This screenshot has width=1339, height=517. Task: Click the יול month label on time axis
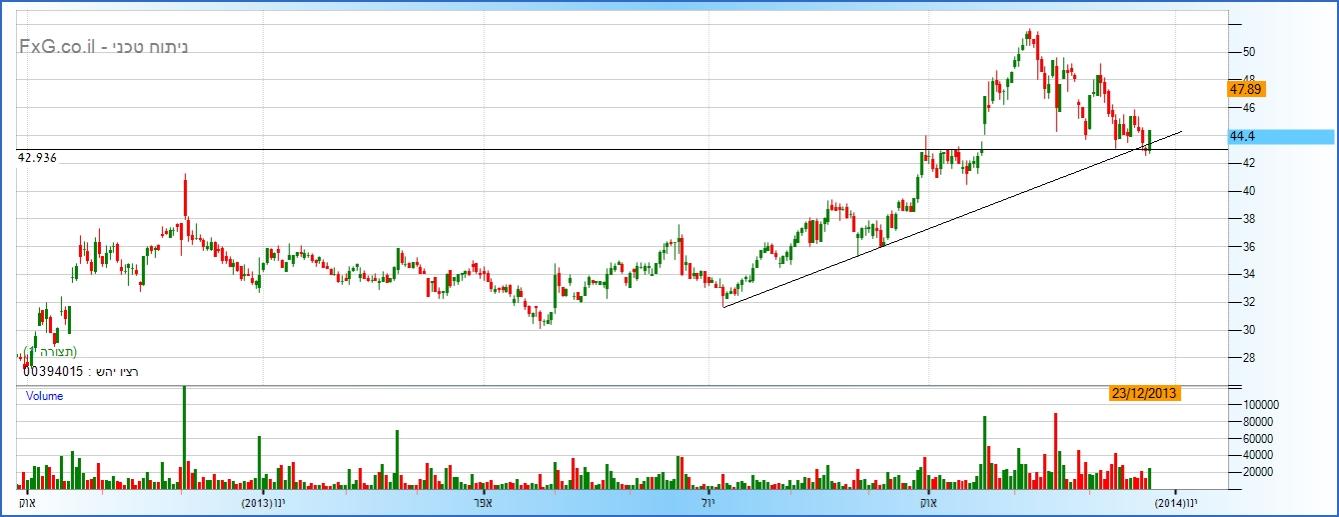pos(708,503)
